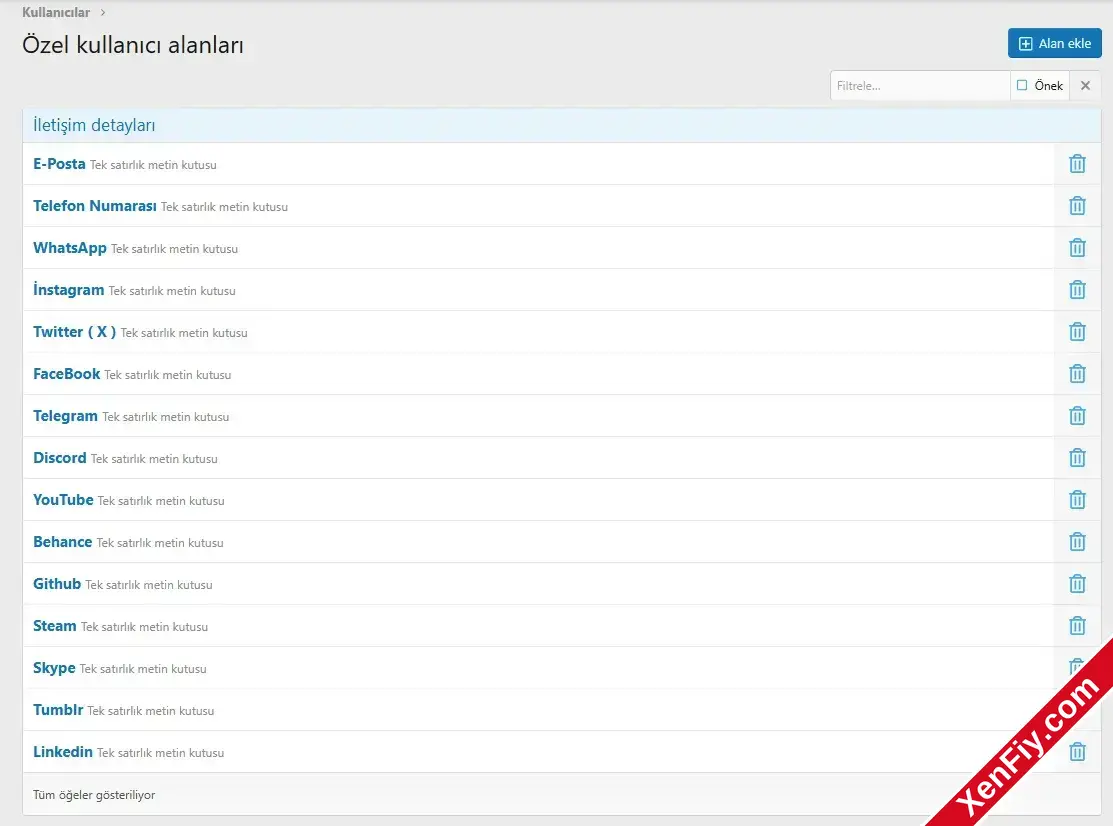Remove the İnstagram field using trash icon
1113x826 pixels.
[1077, 290]
